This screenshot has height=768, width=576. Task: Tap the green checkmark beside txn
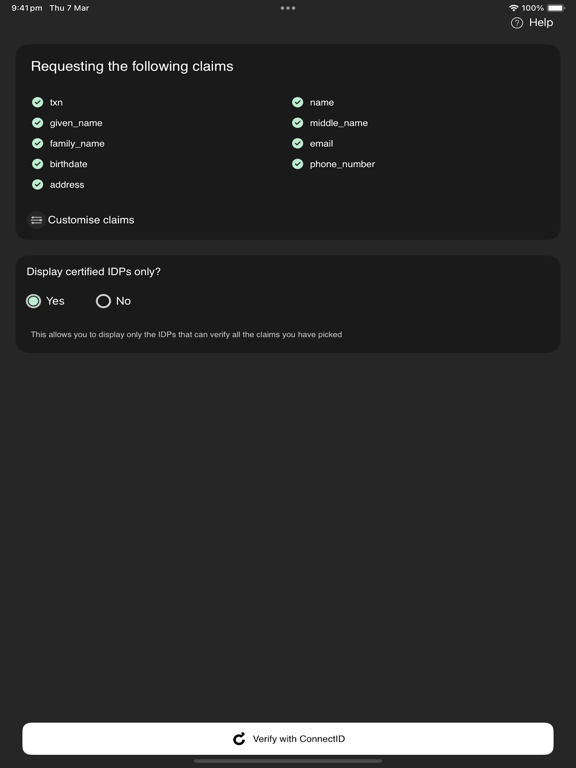click(38, 102)
